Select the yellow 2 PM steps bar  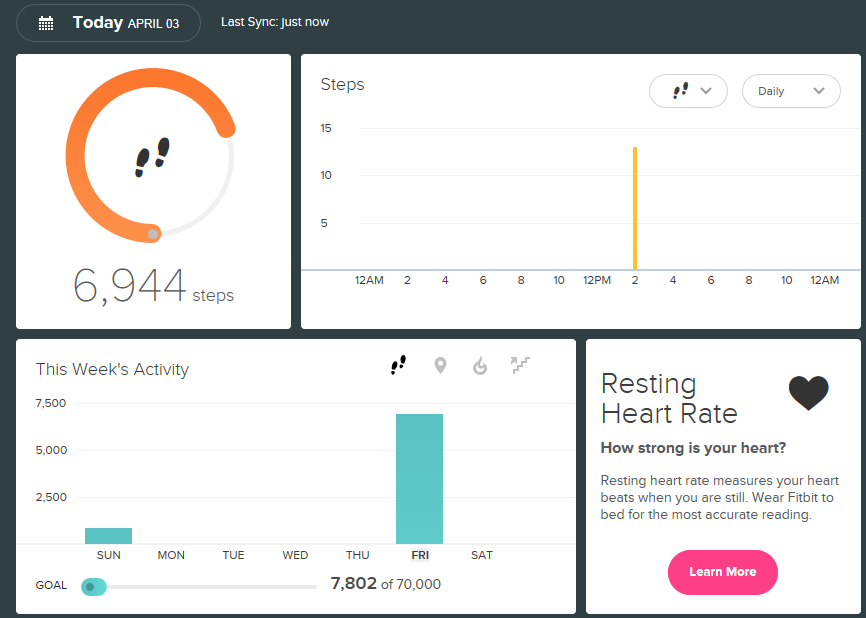pos(635,208)
